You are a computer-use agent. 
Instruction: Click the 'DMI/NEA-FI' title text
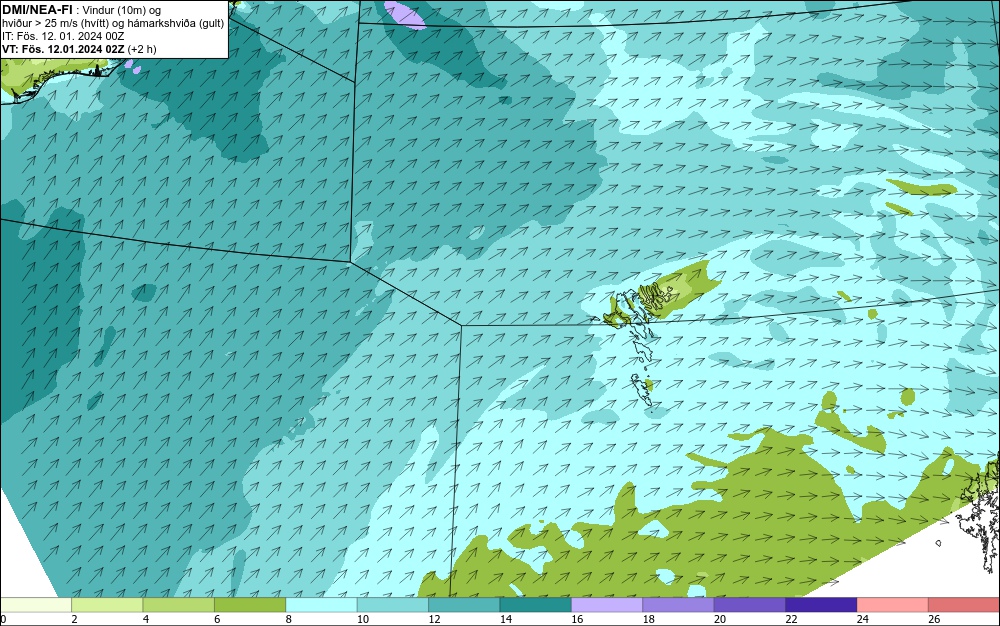(x=37, y=9)
